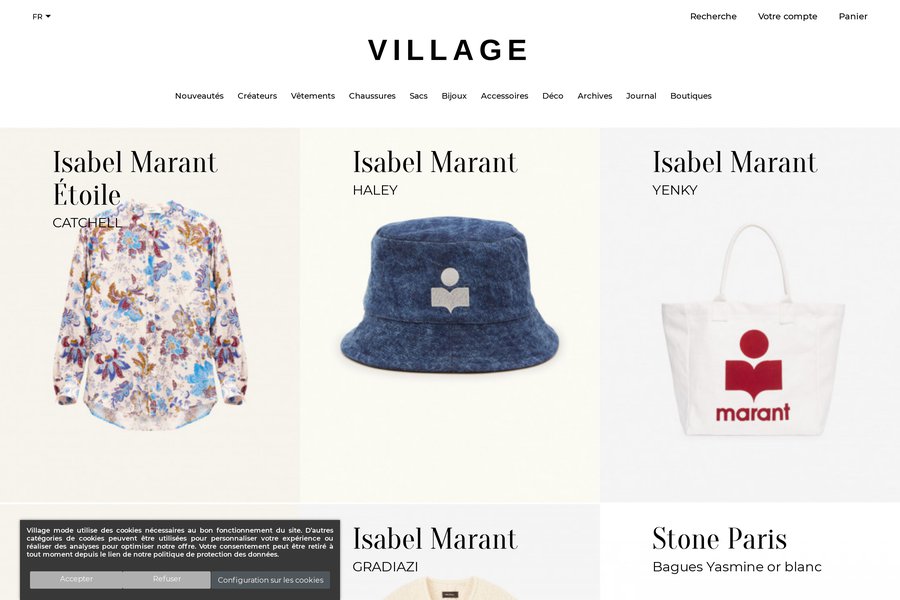Open the Créateurs menu
Image resolution: width=900 pixels, height=600 pixels.
[x=257, y=96]
